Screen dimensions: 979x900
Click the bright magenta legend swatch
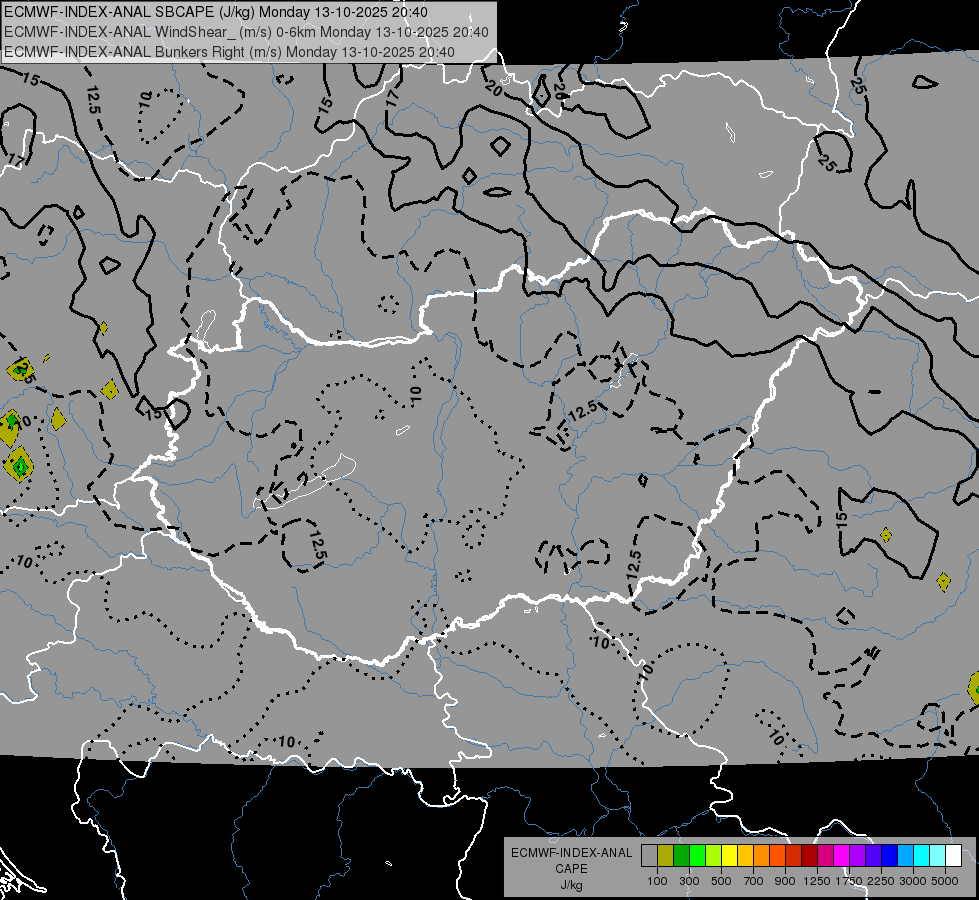point(842,856)
